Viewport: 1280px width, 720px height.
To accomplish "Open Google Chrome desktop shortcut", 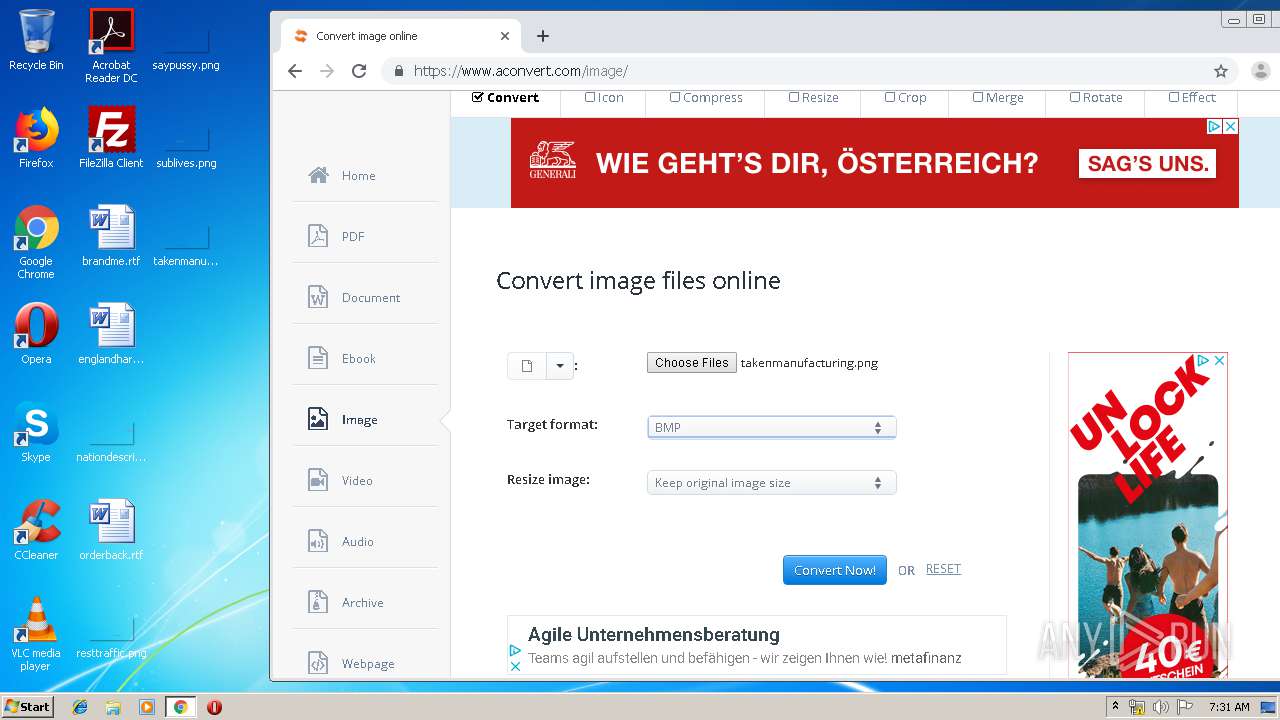I will [36, 242].
